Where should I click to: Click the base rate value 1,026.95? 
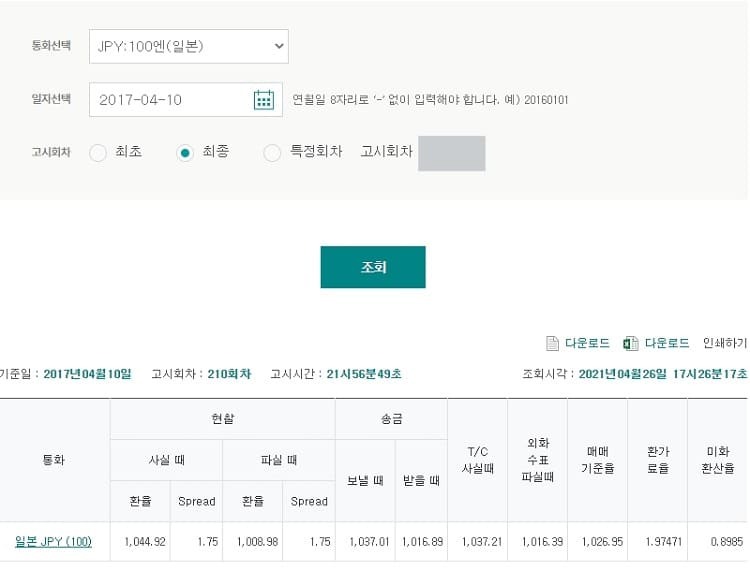602,541
